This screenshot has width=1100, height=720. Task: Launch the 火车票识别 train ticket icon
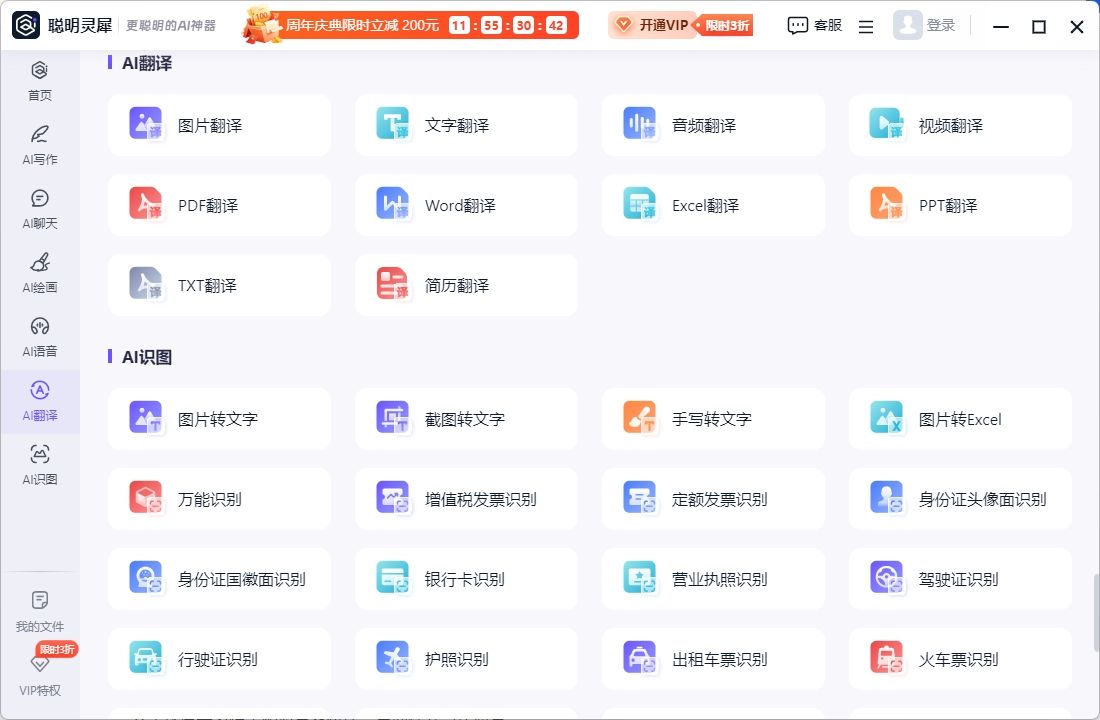click(887, 658)
